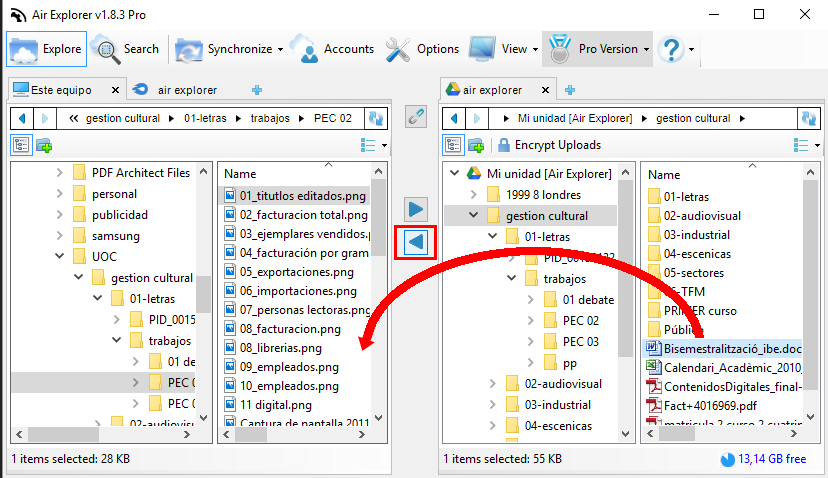Select PEC 03 folder in right tree
Viewport: 828px width, 478px height.
pyautogui.click(x=581, y=342)
